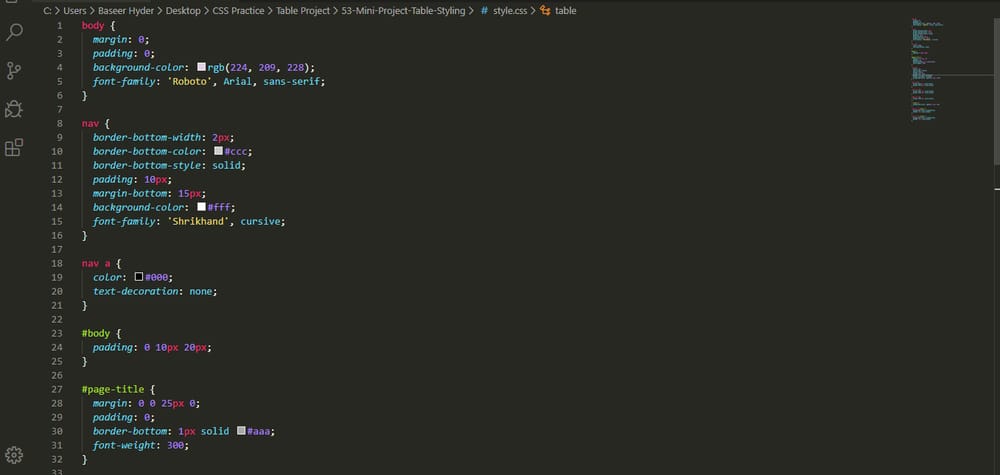Screen dimensions: 1000x475
Task: Click line number 1 in gutter
Action: click(60, 26)
